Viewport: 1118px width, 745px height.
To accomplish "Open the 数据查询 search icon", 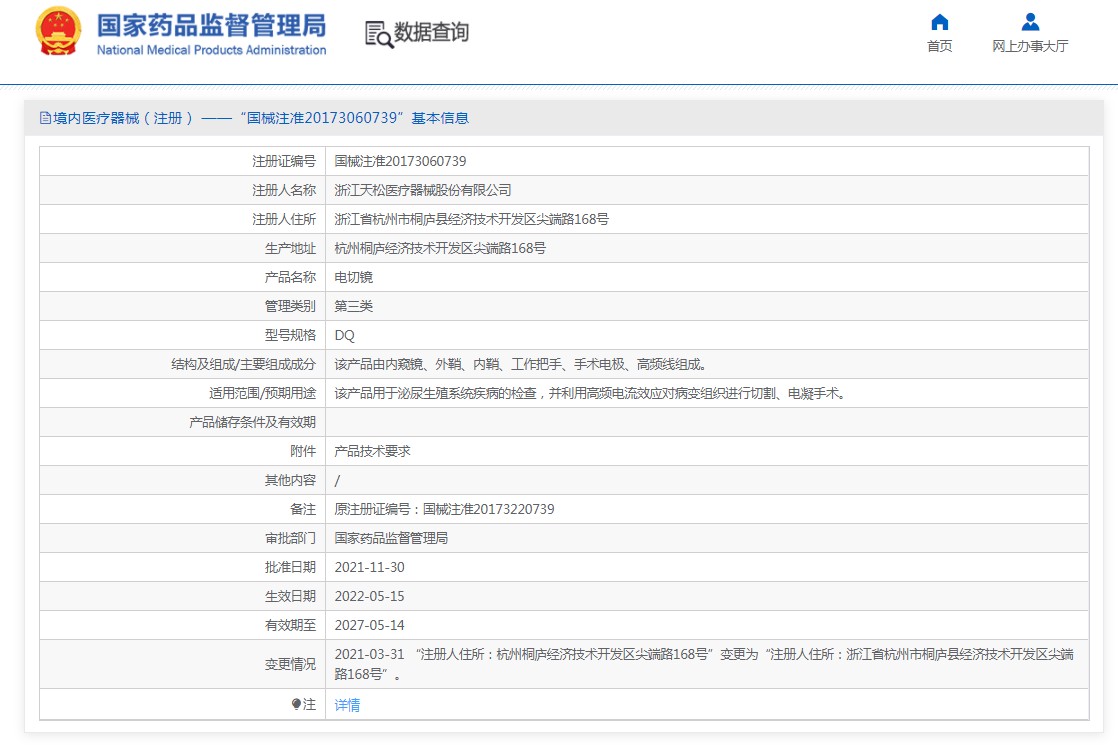I will [379, 34].
